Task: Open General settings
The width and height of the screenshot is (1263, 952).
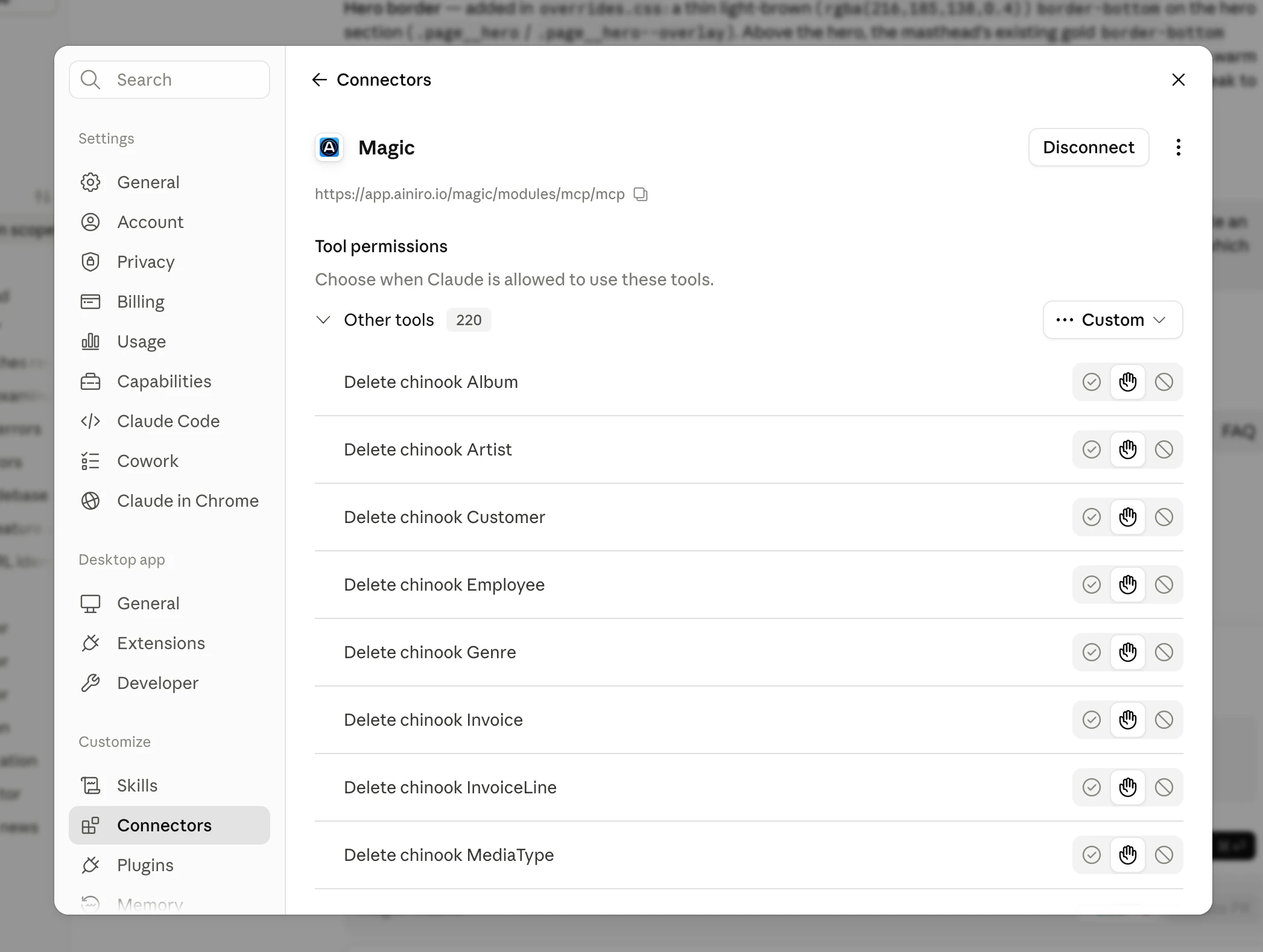Action: [169, 182]
